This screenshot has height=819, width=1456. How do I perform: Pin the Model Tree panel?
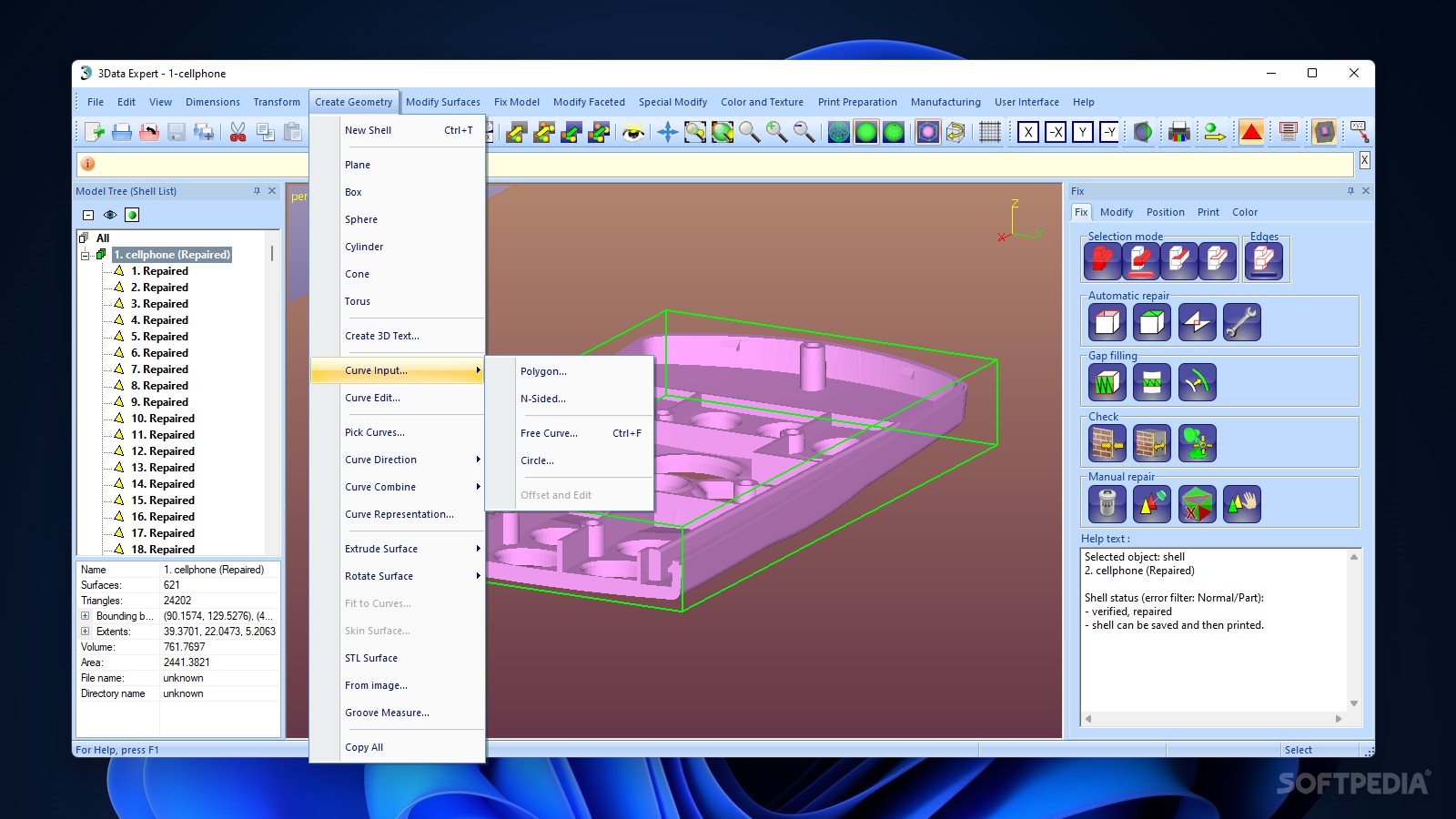[257, 191]
